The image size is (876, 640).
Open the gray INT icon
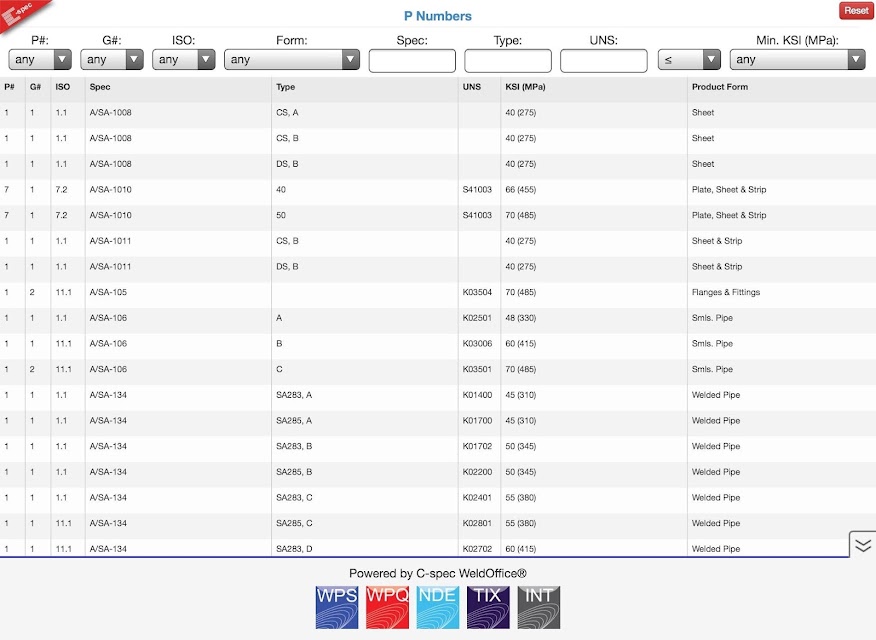(539, 608)
